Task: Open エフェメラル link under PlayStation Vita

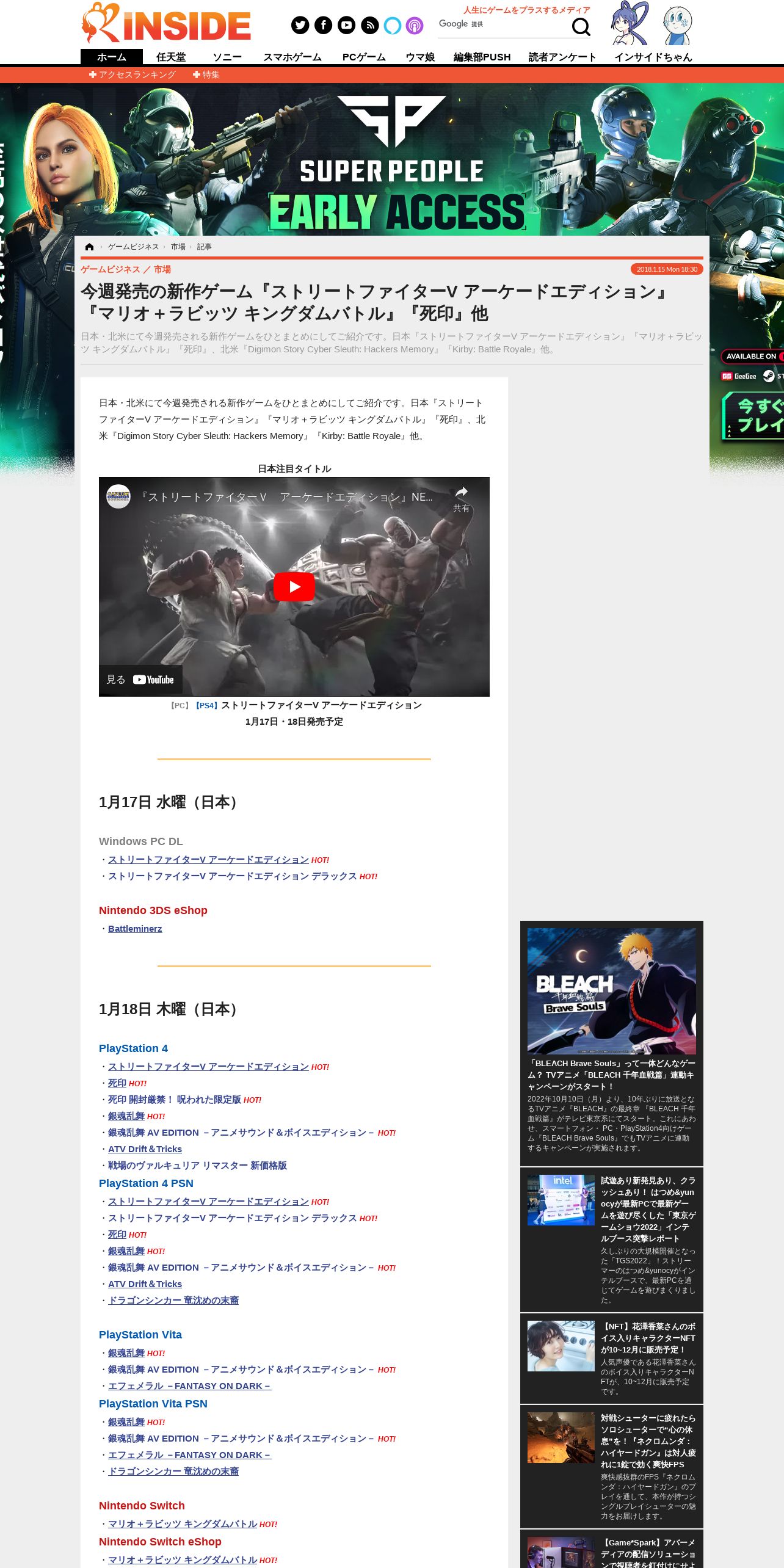Action: 189,1385
